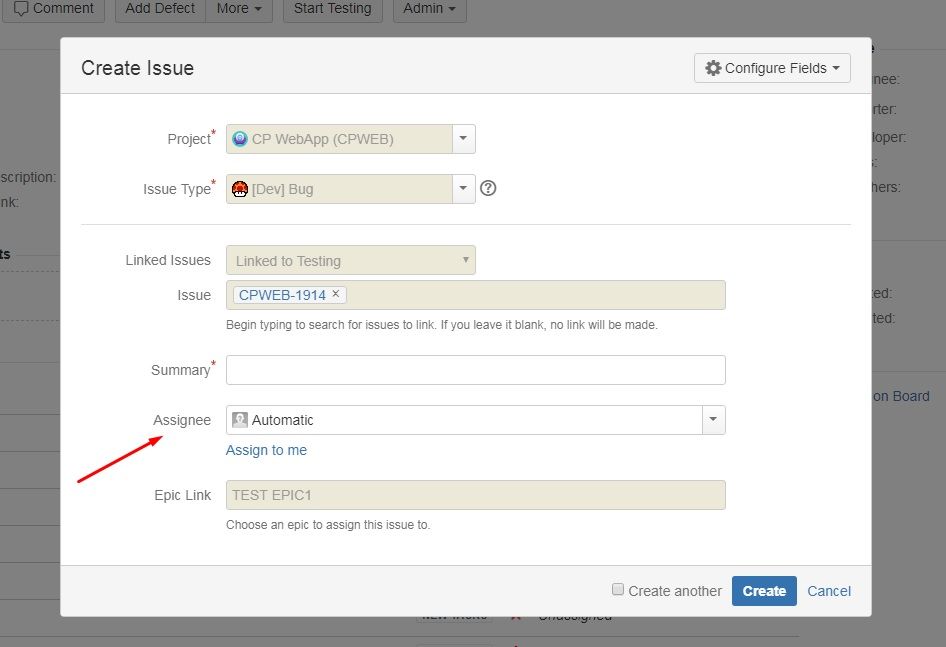The height and width of the screenshot is (647, 946).
Task: Open the Assignee dropdown arrow
Action: (712, 420)
